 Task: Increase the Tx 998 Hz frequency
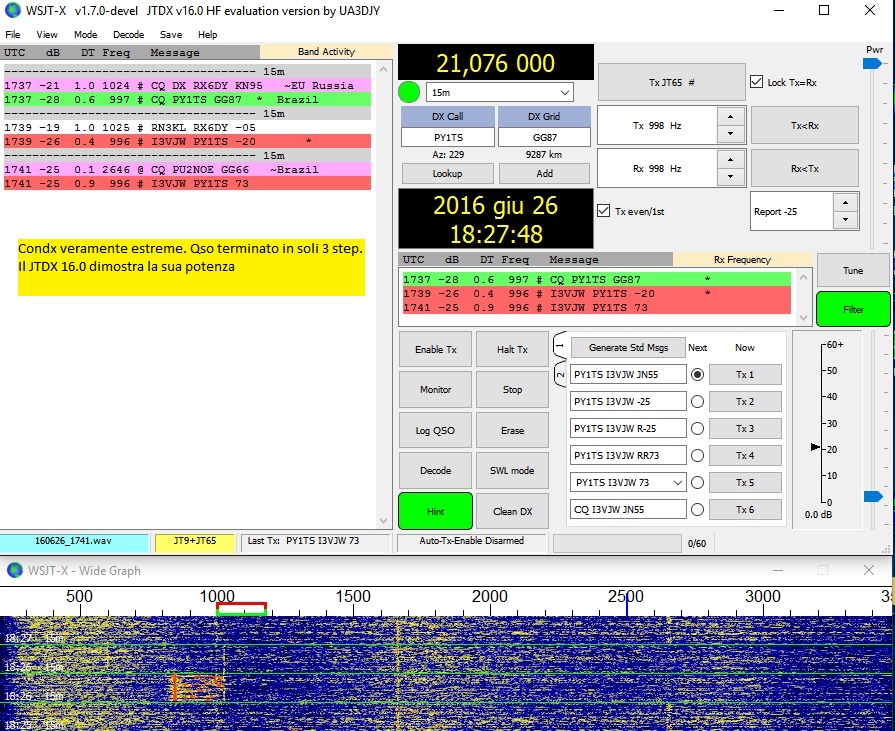pyautogui.click(x=731, y=117)
